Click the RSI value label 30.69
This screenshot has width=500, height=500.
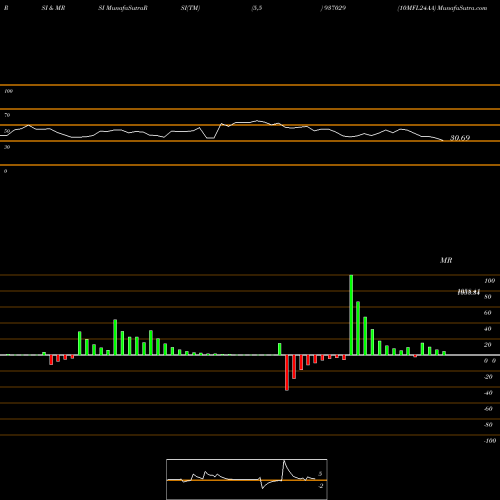(460, 138)
